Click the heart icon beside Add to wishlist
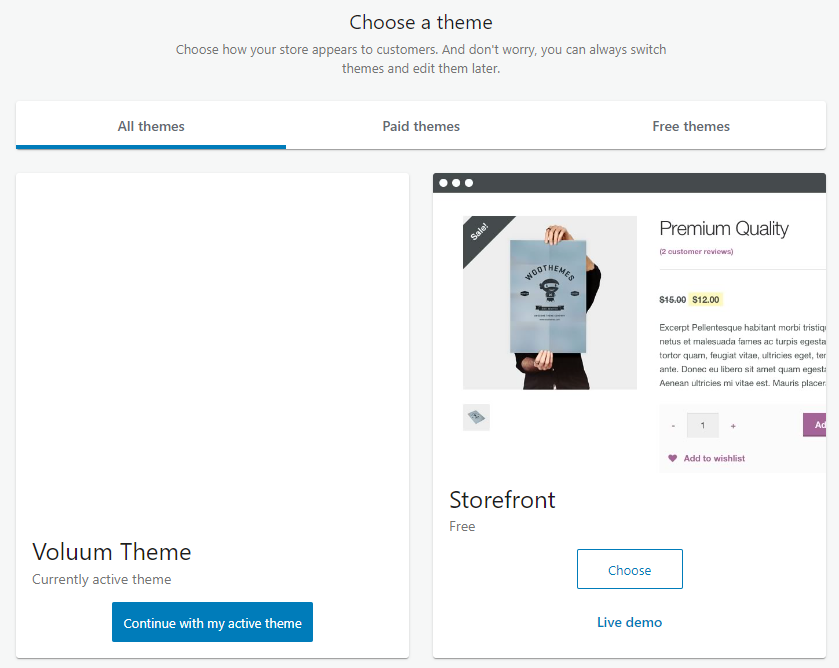Viewport: 839px width, 668px height. pyautogui.click(x=672, y=458)
